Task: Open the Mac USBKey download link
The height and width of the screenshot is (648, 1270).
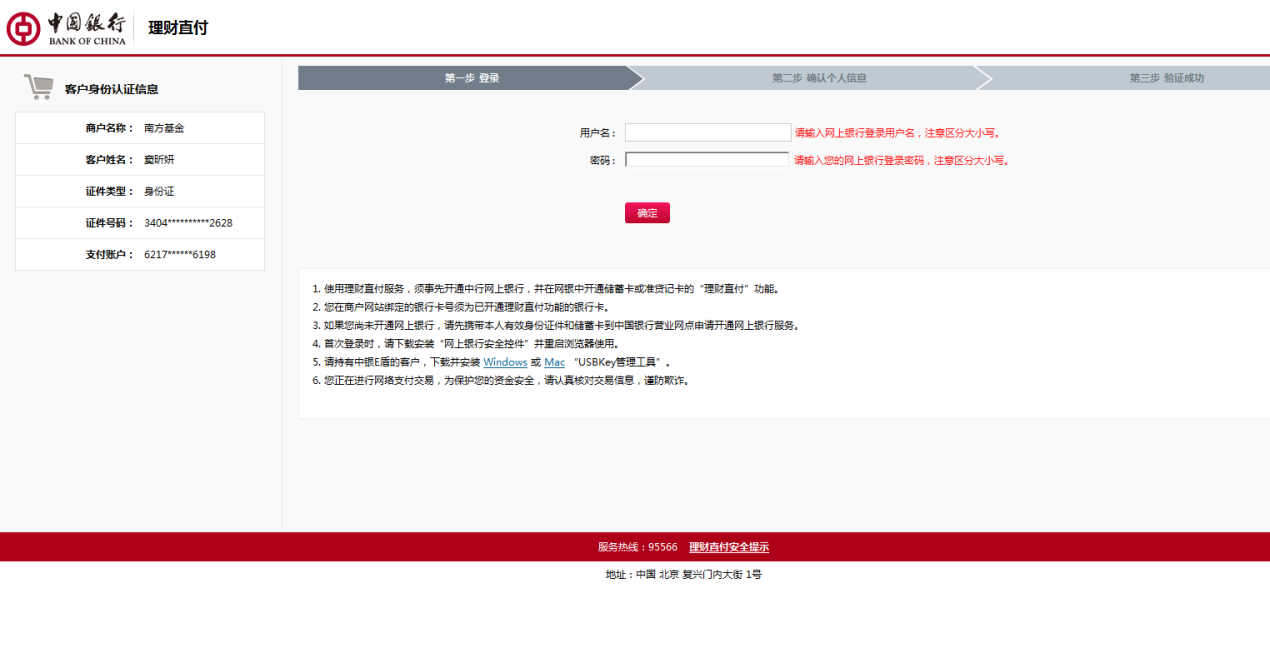Action: click(x=554, y=362)
